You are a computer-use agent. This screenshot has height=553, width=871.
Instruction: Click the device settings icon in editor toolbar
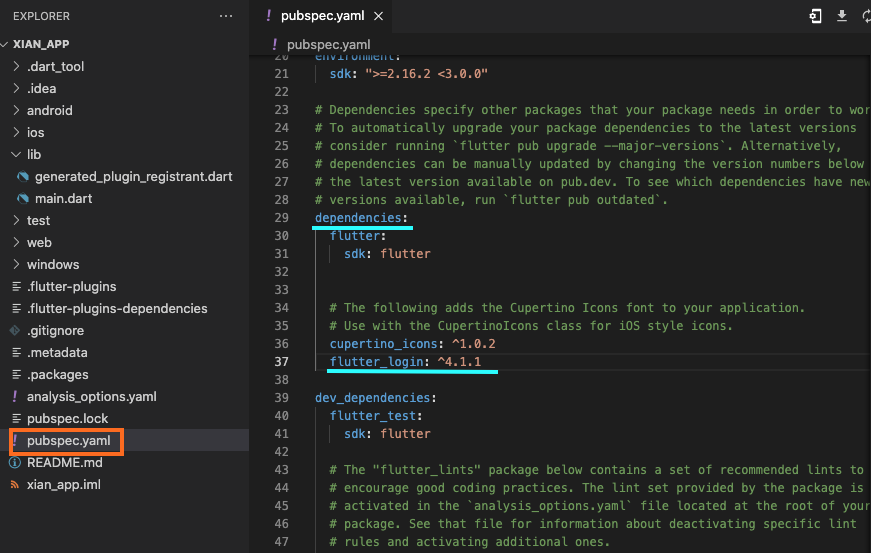(x=817, y=16)
